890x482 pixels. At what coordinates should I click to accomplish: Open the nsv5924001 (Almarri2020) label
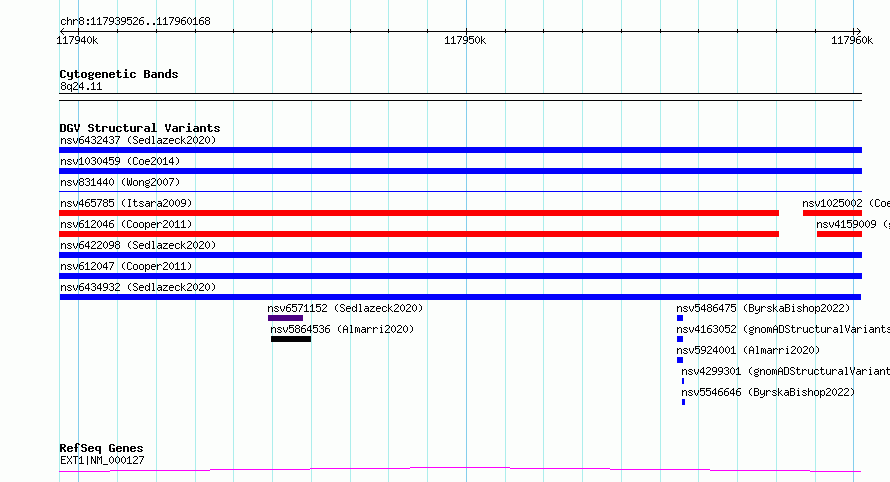coord(748,350)
